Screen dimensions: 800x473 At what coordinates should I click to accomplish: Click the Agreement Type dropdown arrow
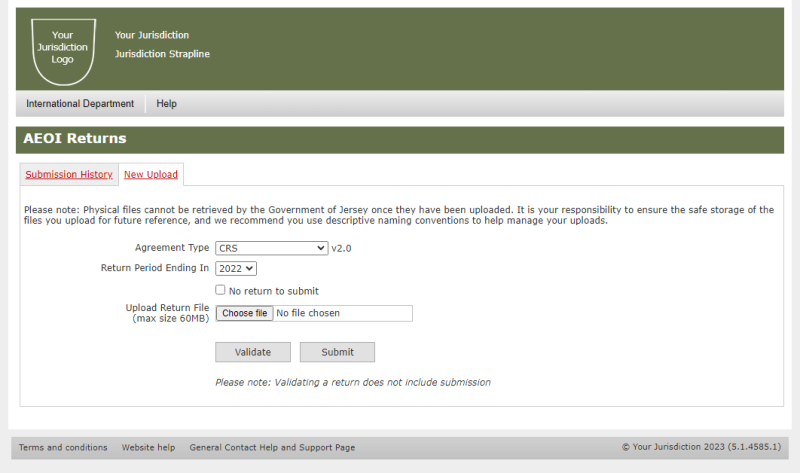click(320, 248)
